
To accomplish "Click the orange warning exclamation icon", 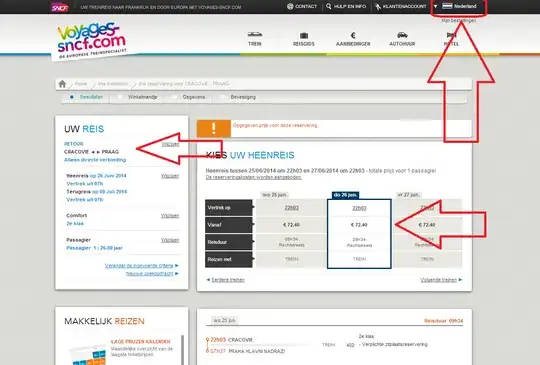I will pyautogui.click(x=214, y=128).
